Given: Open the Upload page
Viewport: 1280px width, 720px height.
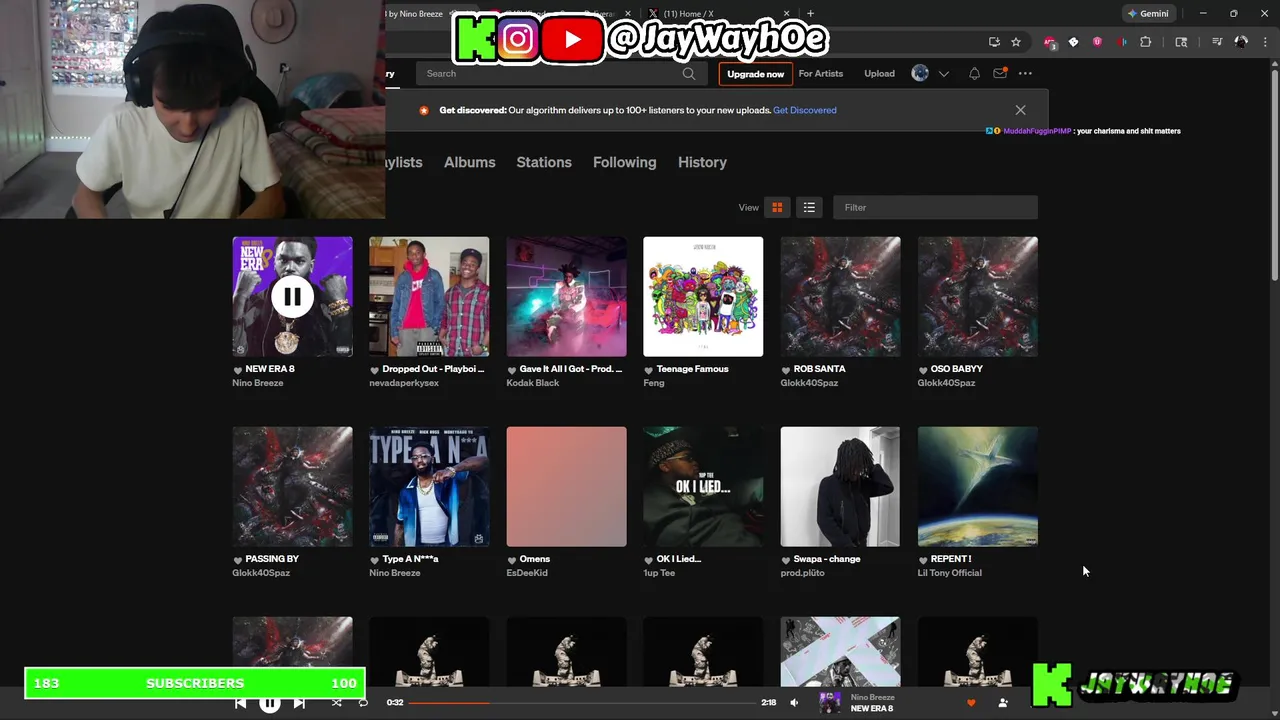Looking at the screenshot, I should (x=879, y=73).
